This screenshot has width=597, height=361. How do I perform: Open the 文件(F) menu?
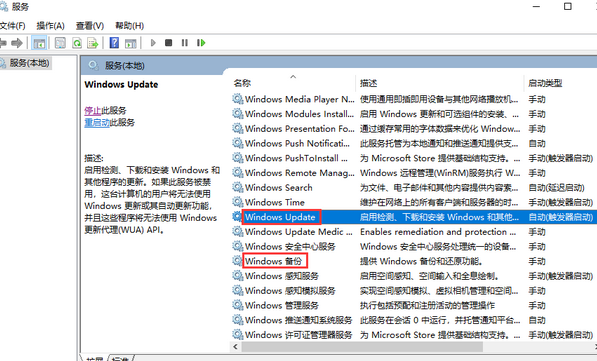coord(12,26)
